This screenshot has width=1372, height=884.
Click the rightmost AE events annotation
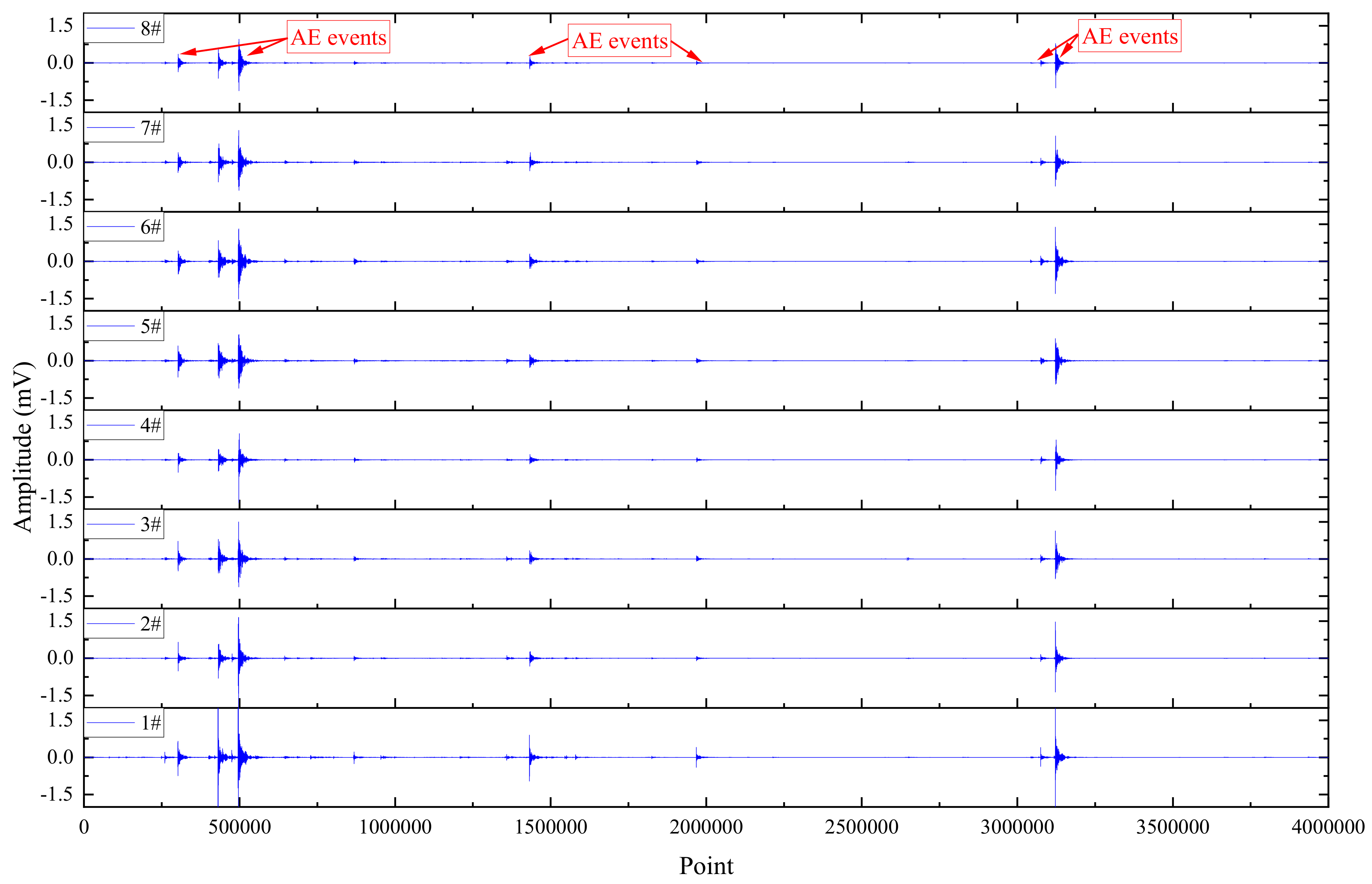click(1129, 36)
